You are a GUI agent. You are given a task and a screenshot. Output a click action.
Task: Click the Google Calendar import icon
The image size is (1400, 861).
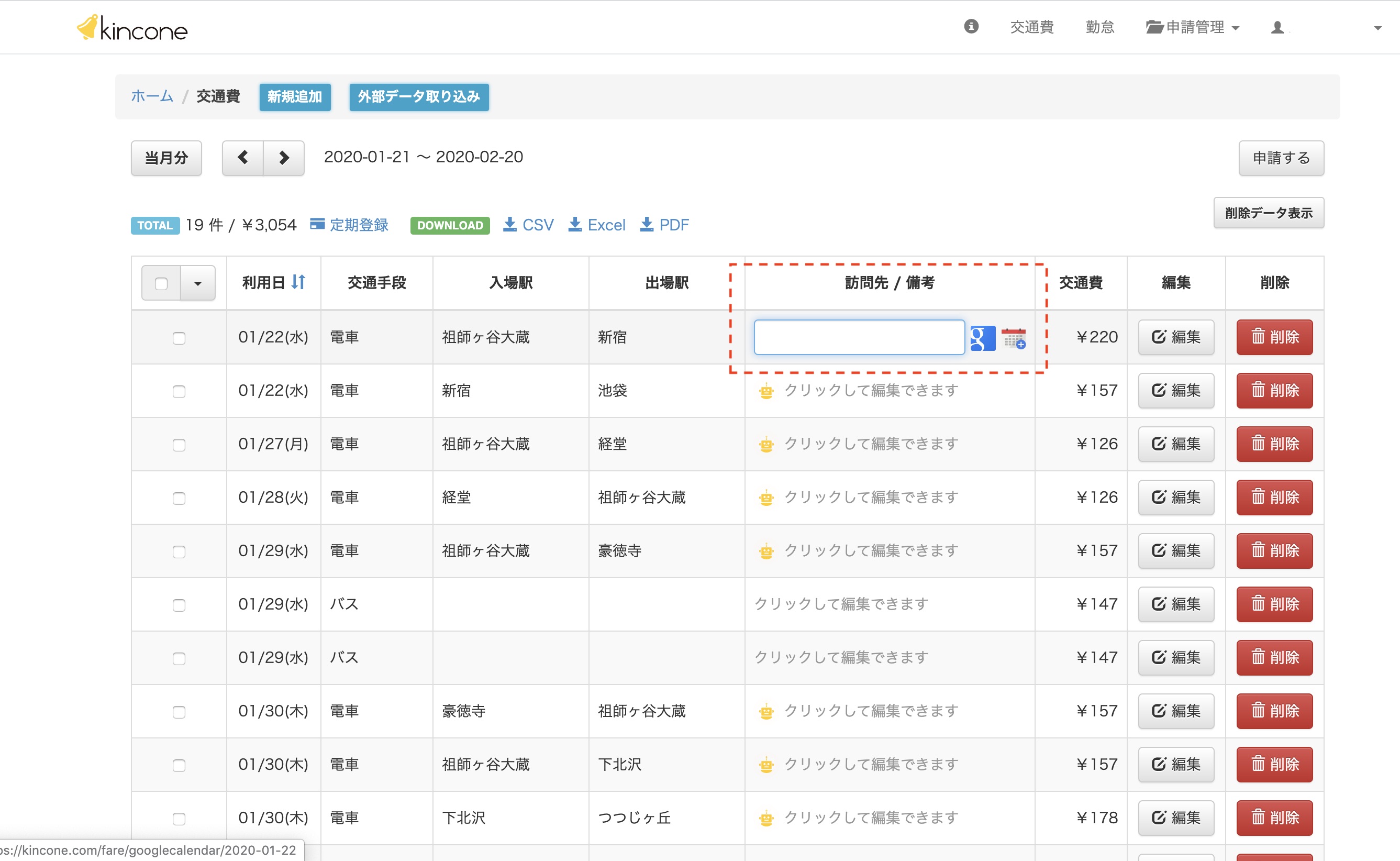[1014, 338]
